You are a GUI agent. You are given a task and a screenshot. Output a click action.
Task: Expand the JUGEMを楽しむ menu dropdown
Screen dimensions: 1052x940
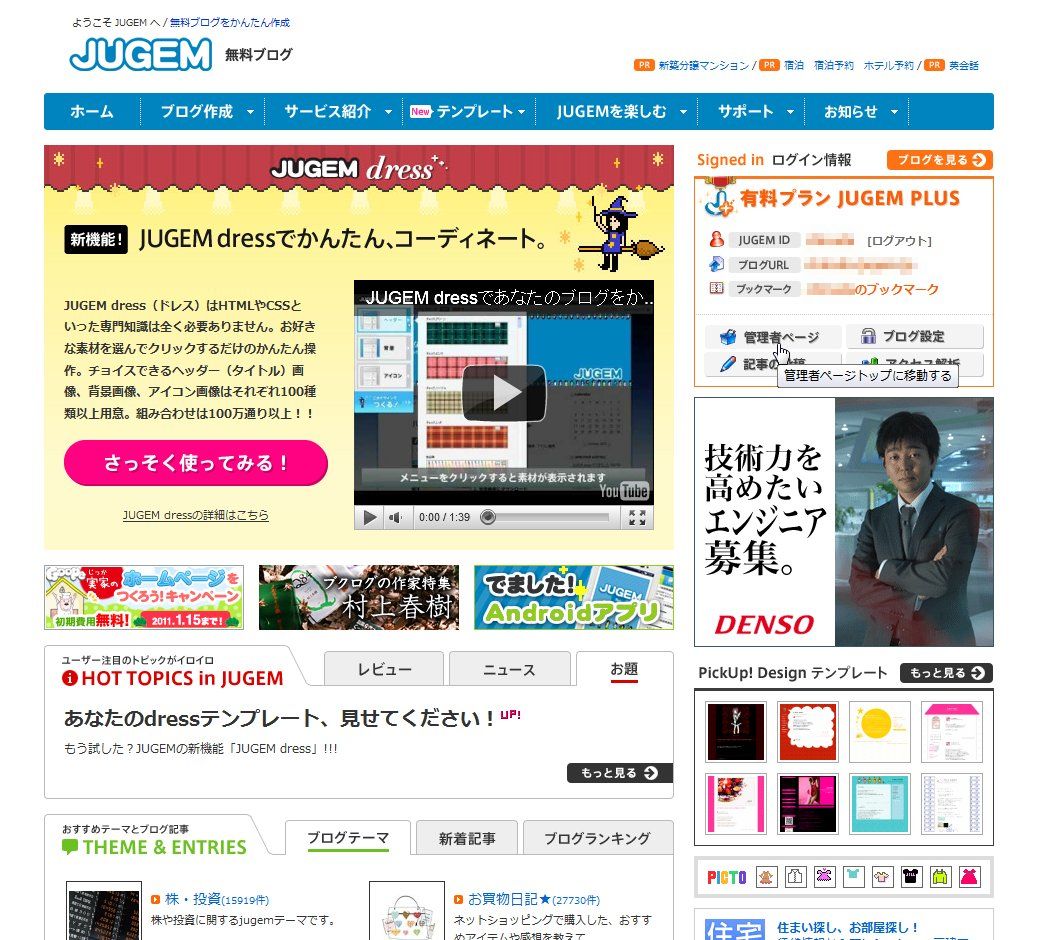[x=683, y=112]
